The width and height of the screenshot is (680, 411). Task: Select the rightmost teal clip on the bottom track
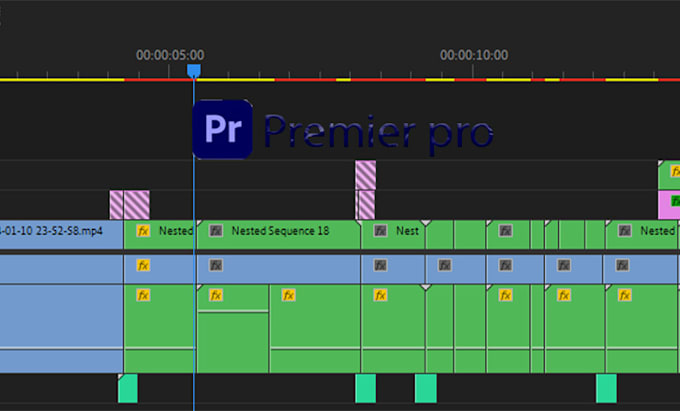tap(606, 388)
